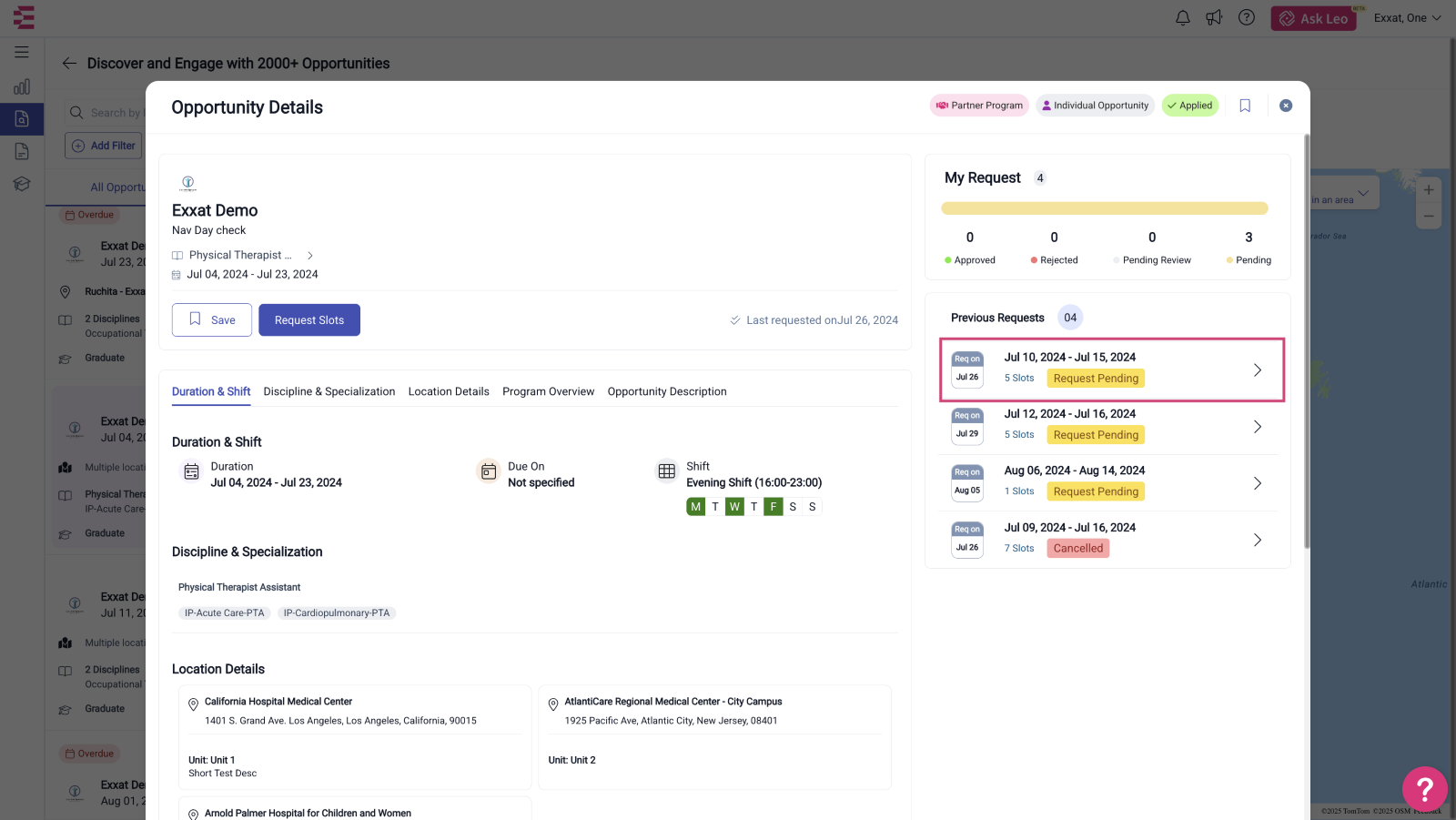
Task: Expand Jul 12 - Jul 16 request chevron
Action: 1258,427
